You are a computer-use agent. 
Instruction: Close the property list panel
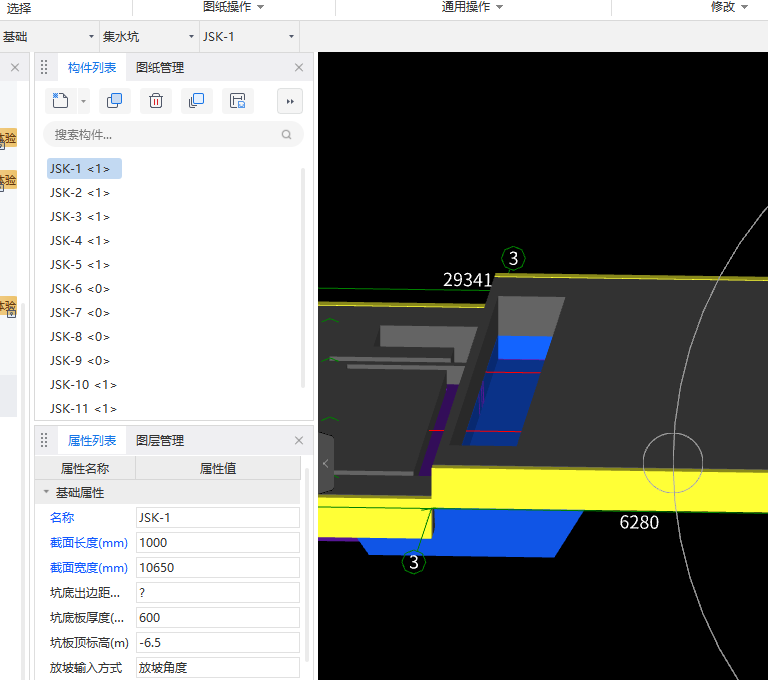point(299,440)
